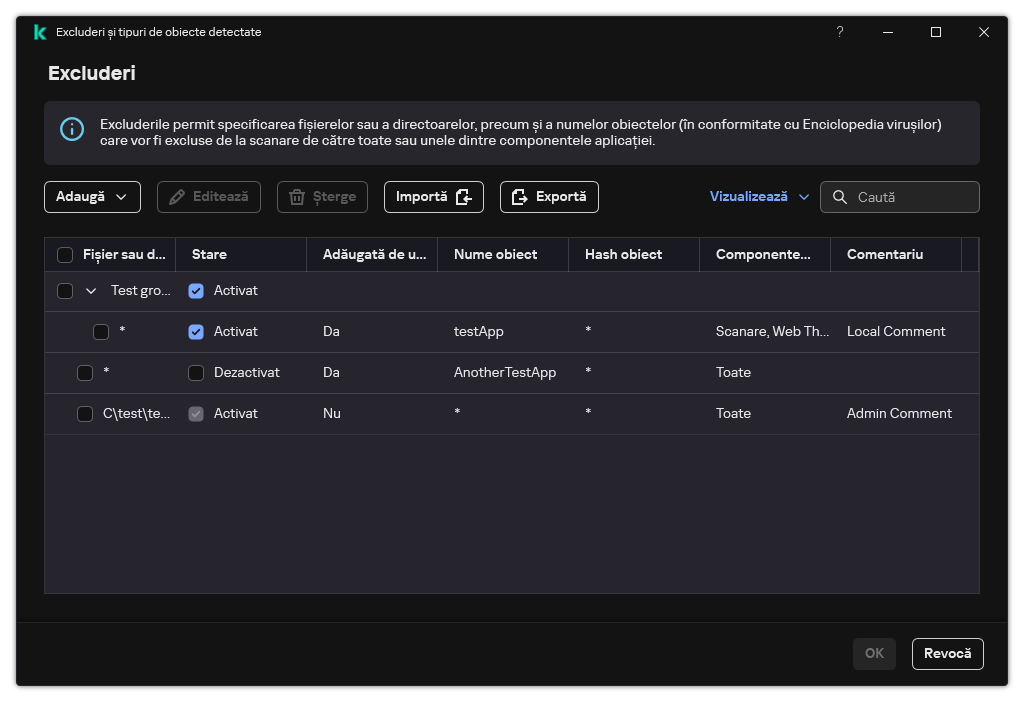Select the C\test\ row checkbox
This screenshot has height=702, width=1024.
click(x=85, y=414)
